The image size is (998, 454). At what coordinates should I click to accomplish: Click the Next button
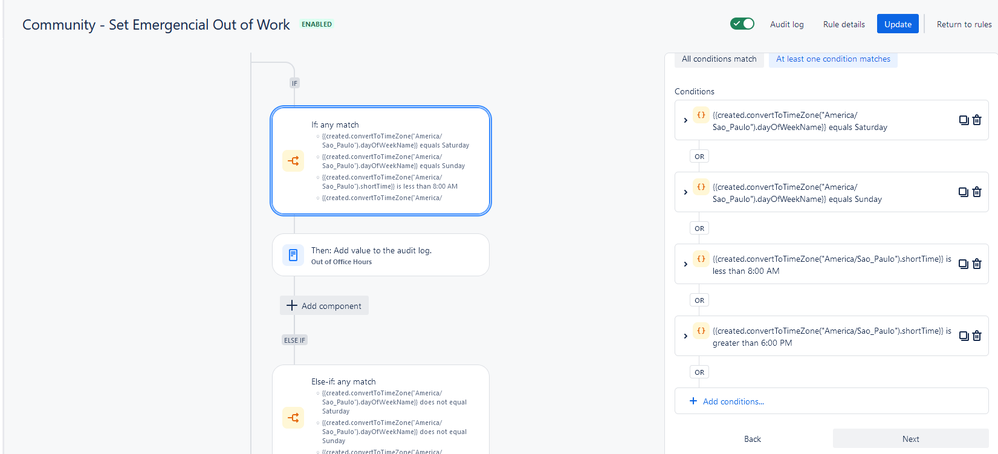[x=910, y=439]
